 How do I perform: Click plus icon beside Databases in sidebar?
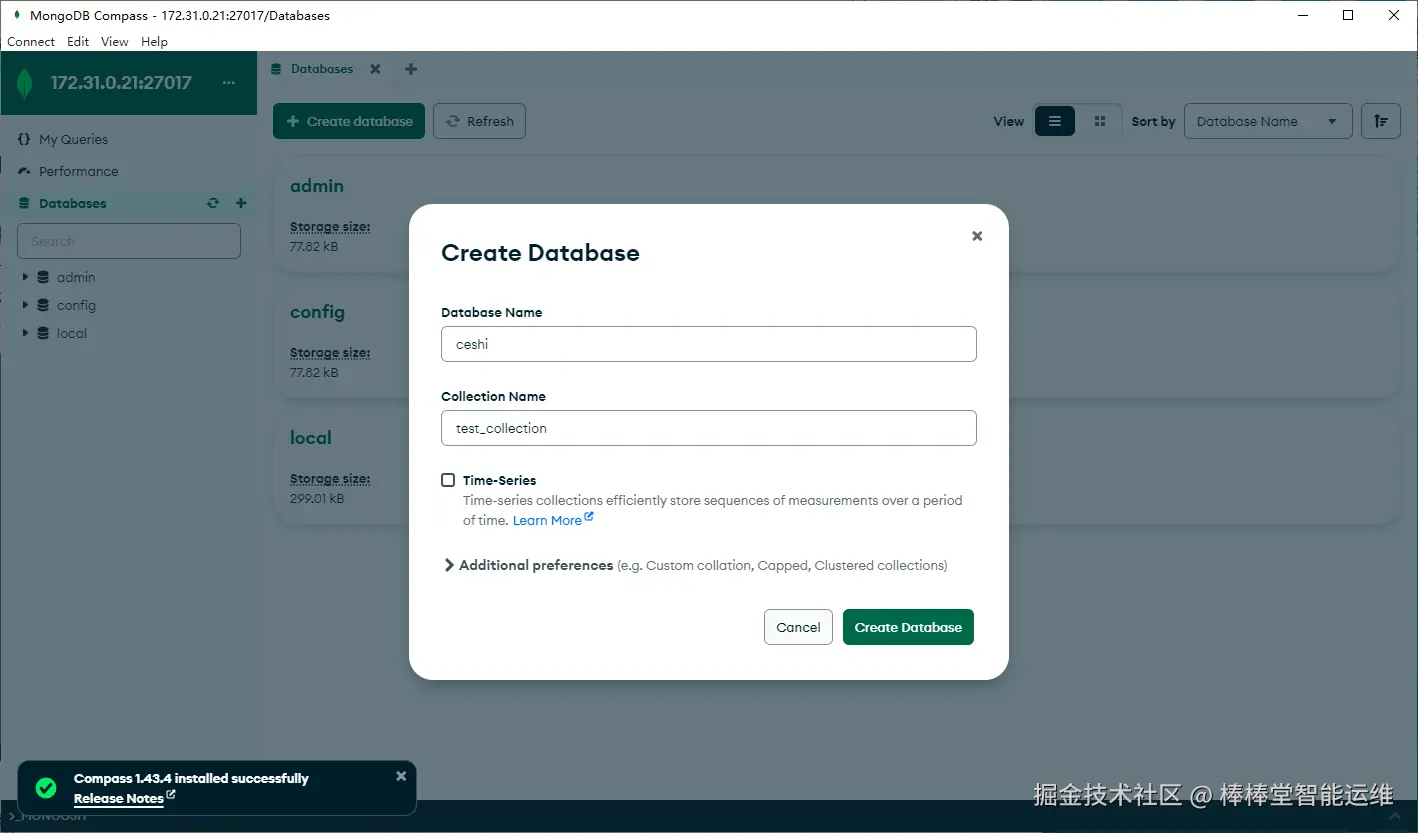(x=241, y=203)
